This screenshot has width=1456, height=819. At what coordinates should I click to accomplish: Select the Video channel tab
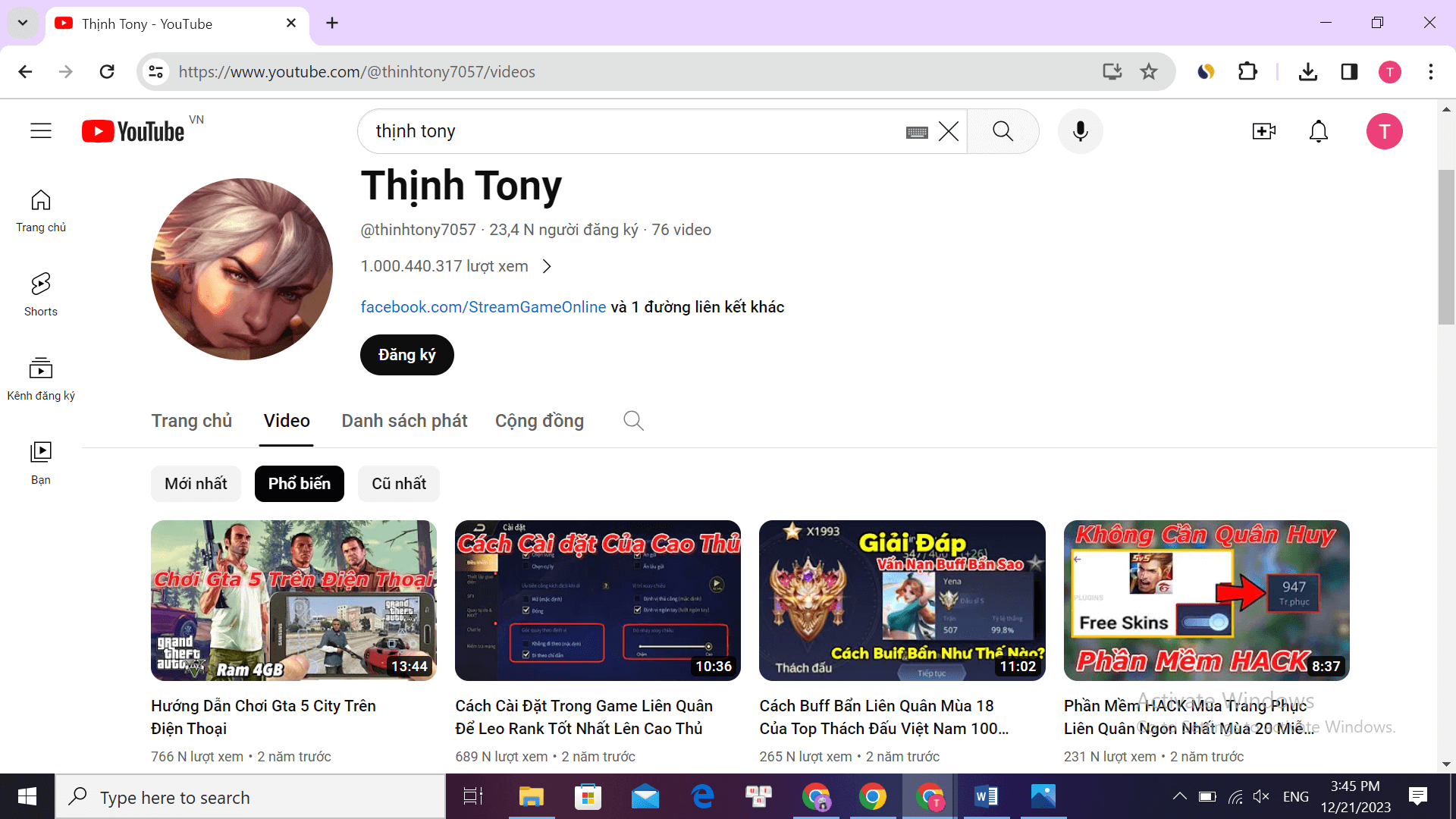[287, 421]
